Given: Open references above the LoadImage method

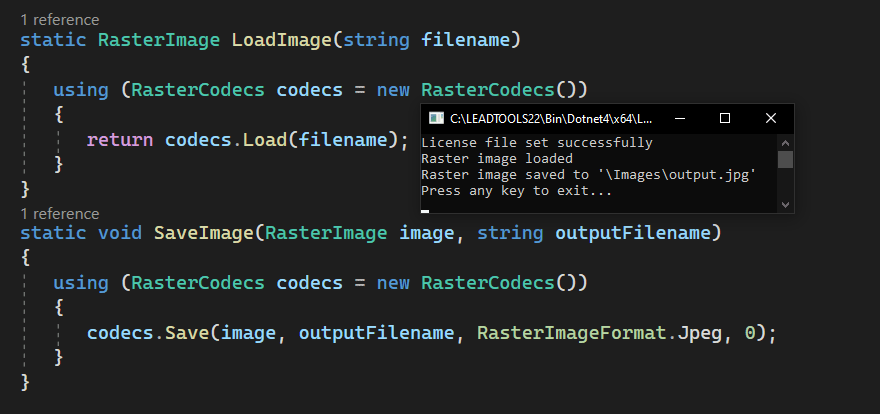Looking at the screenshot, I should click(60, 19).
